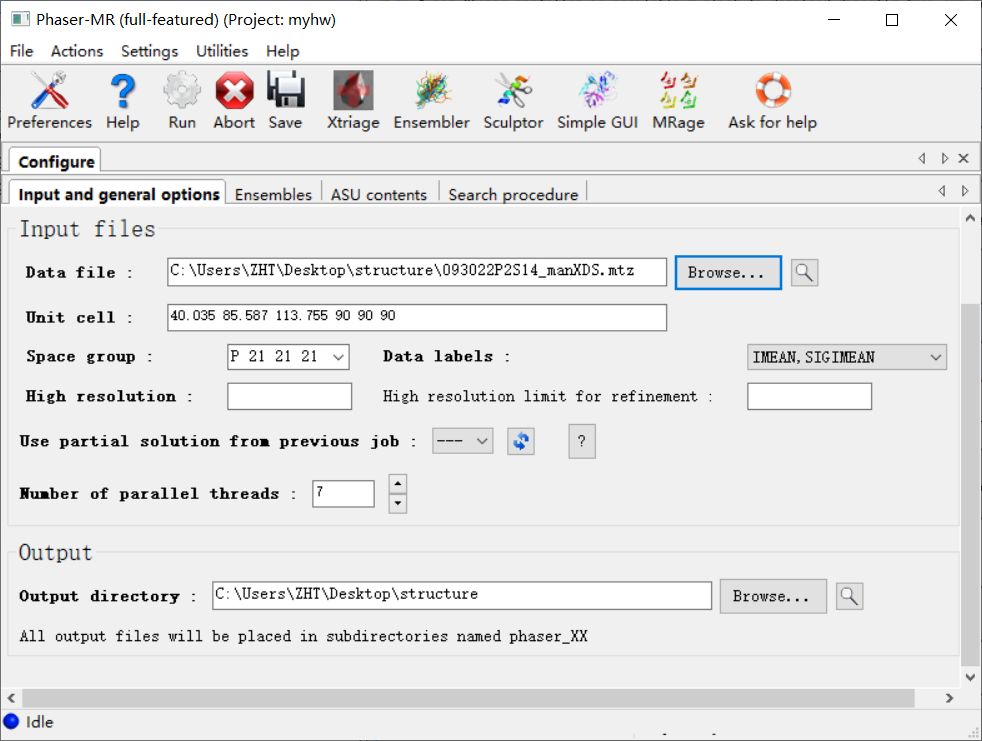Select the Configure tab
982x741 pixels.
56,162
